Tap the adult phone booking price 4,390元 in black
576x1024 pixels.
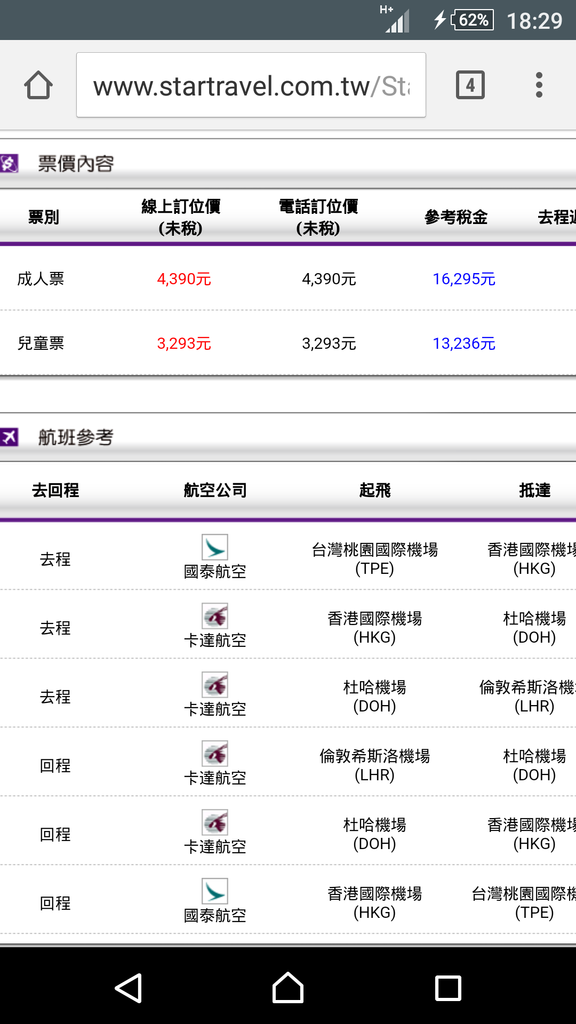[329, 280]
